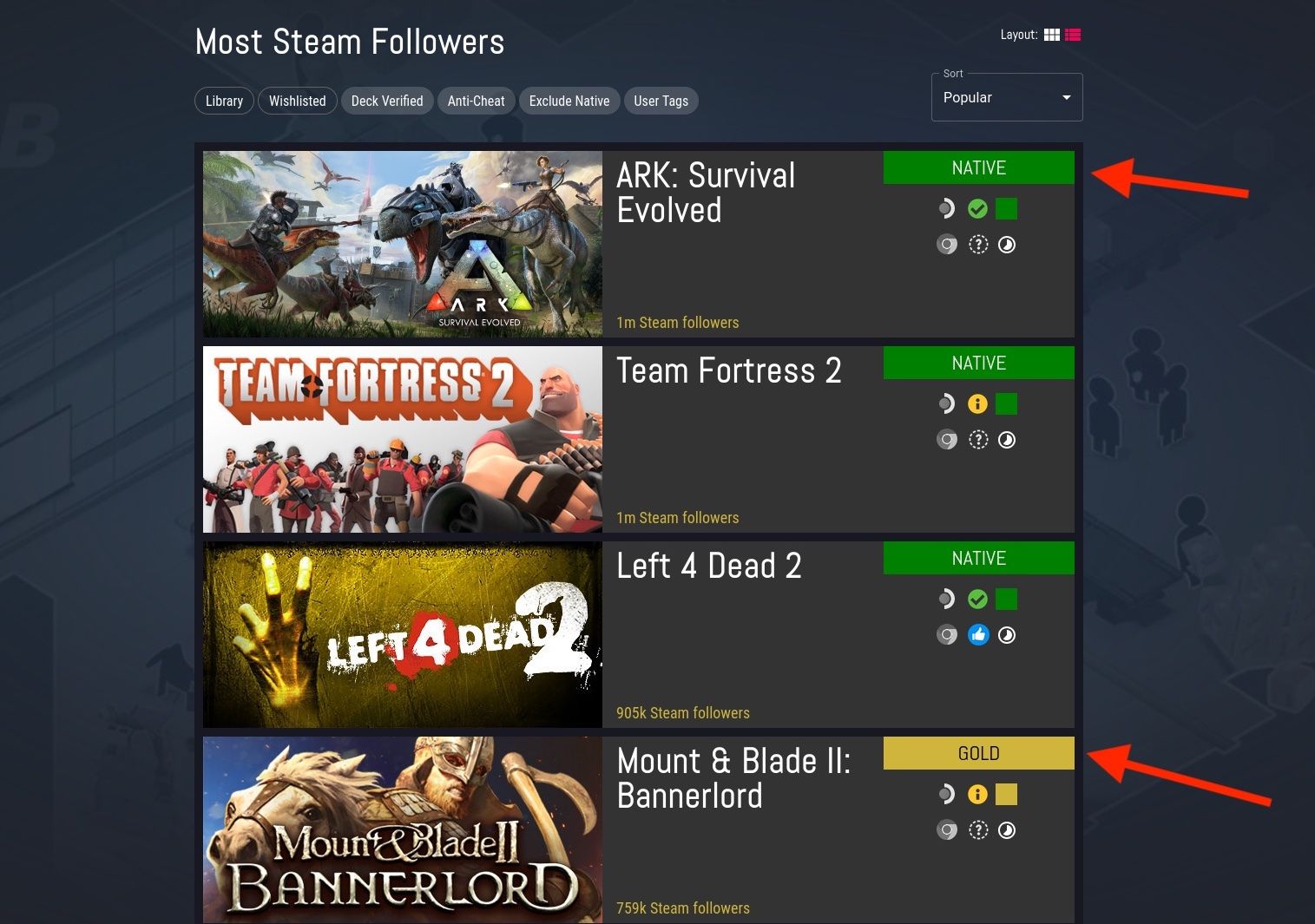Screen dimensions: 1315x924
Task: Open the Anti-Cheat filter options
Action: click(x=476, y=101)
